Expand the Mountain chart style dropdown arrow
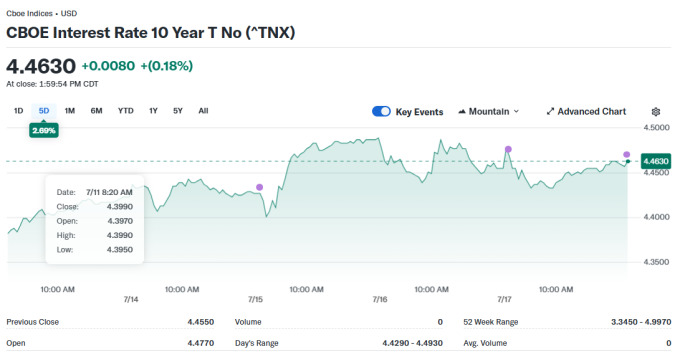 516,111
